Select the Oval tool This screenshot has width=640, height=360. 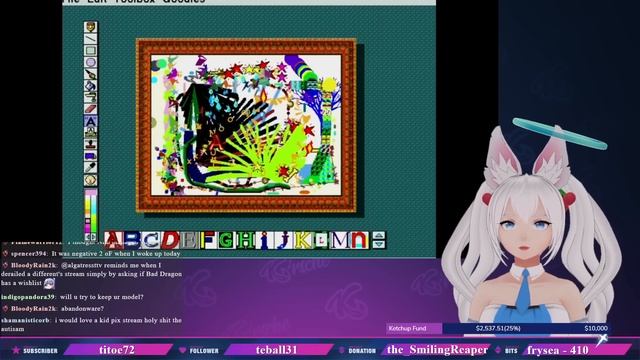coord(91,62)
